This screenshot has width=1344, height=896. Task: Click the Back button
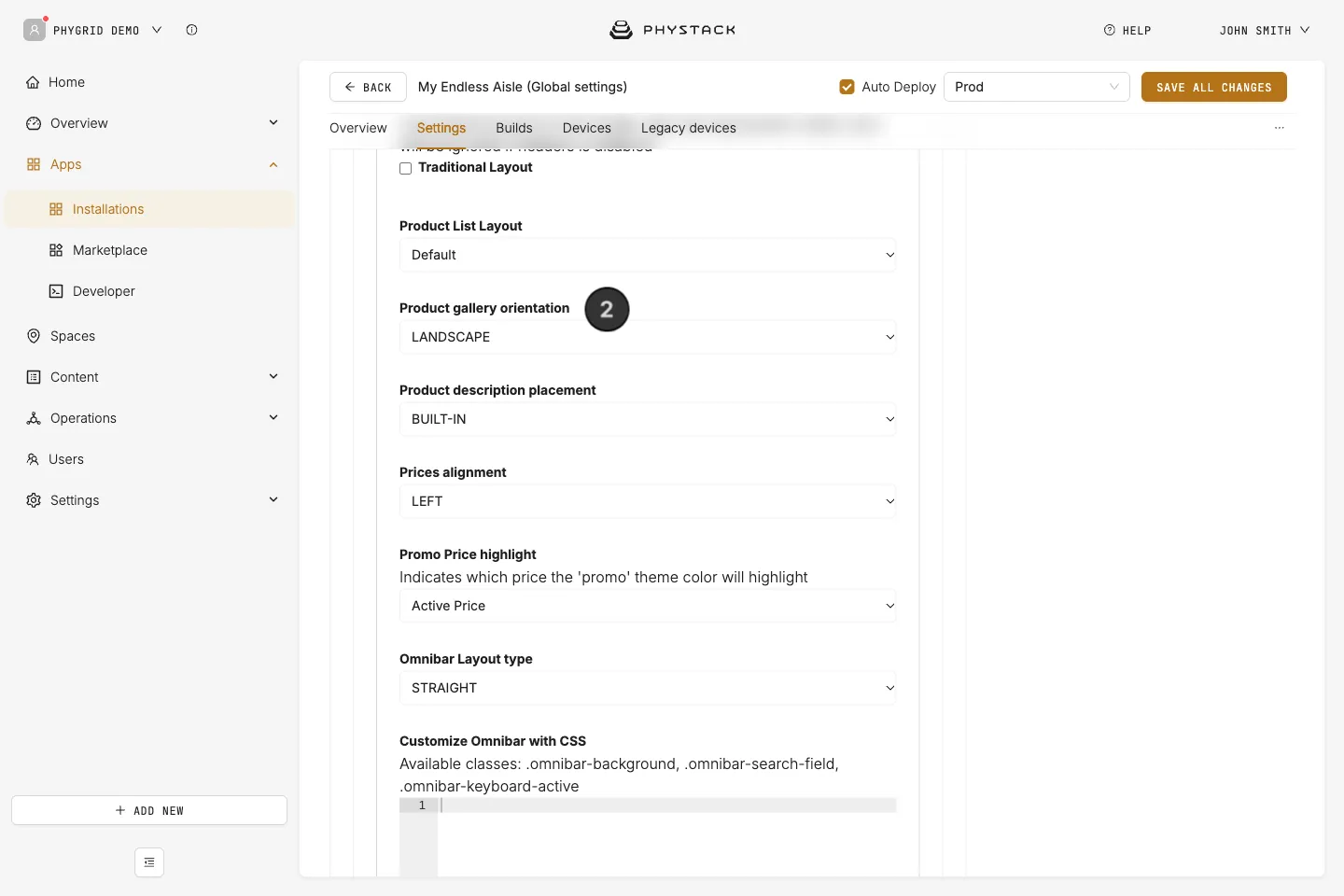(x=368, y=87)
